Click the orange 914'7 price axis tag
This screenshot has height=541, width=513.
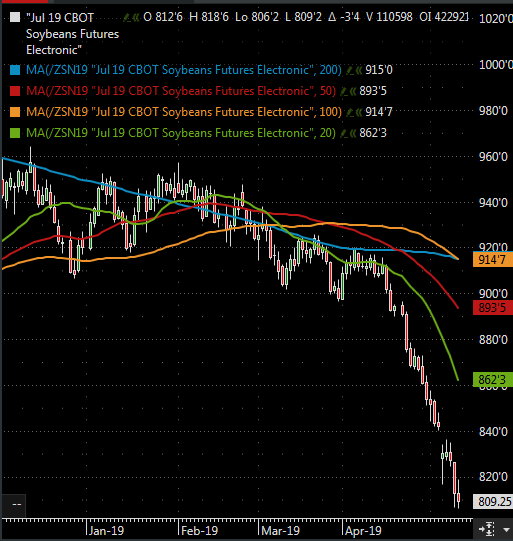pyautogui.click(x=493, y=259)
